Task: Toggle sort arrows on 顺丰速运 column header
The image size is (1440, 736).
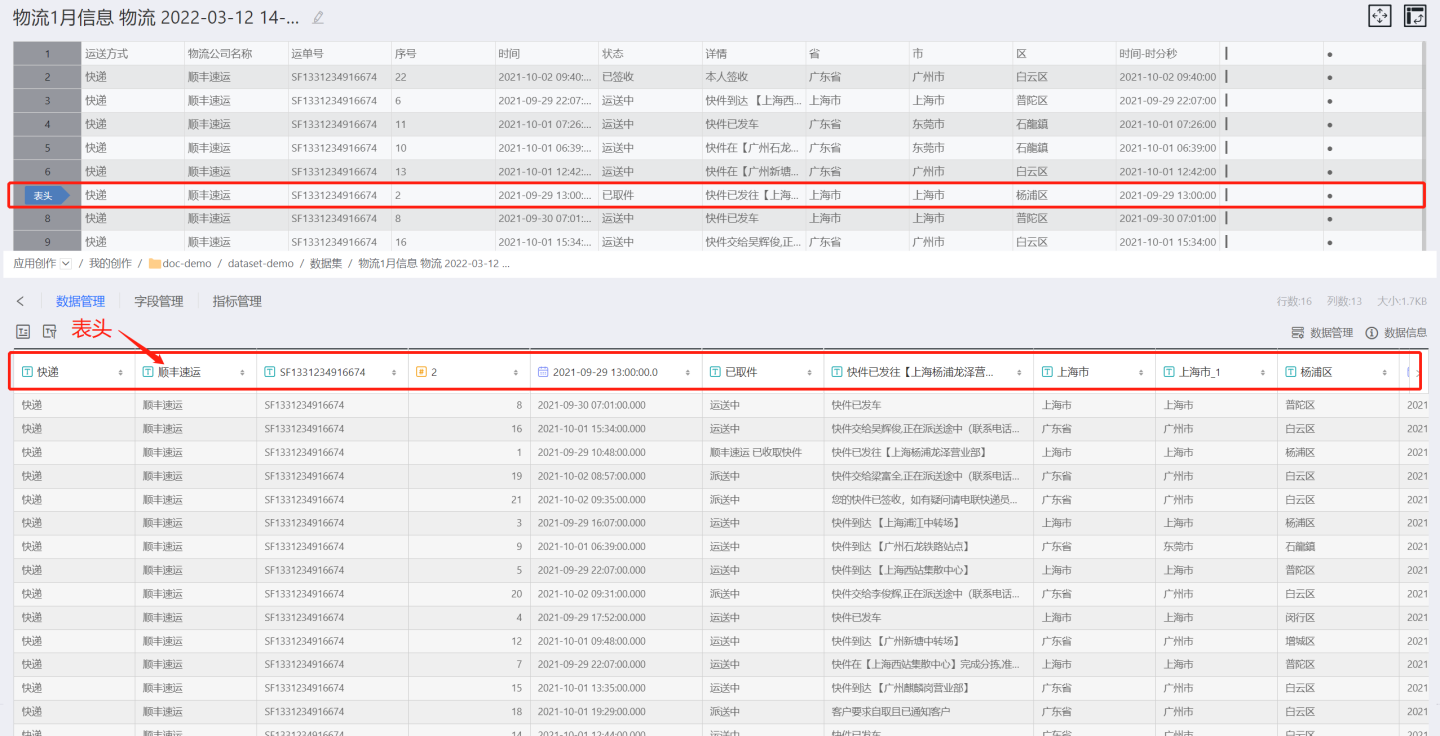Action: pyautogui.click(x=242, y=372)
